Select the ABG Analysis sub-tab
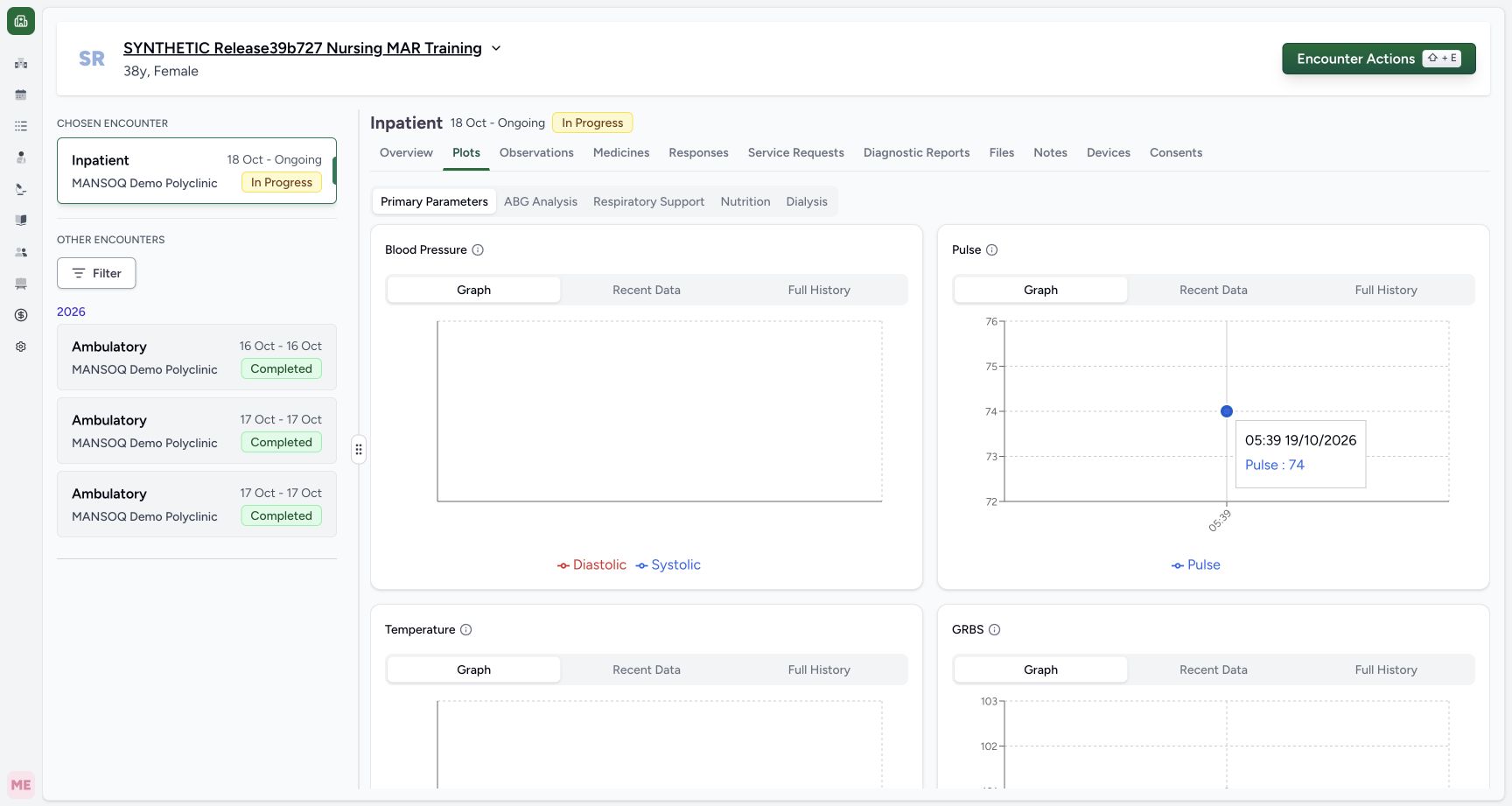The height and width of the screenshot is (806, 1512). pyautogui.click(x=541, y=201)
